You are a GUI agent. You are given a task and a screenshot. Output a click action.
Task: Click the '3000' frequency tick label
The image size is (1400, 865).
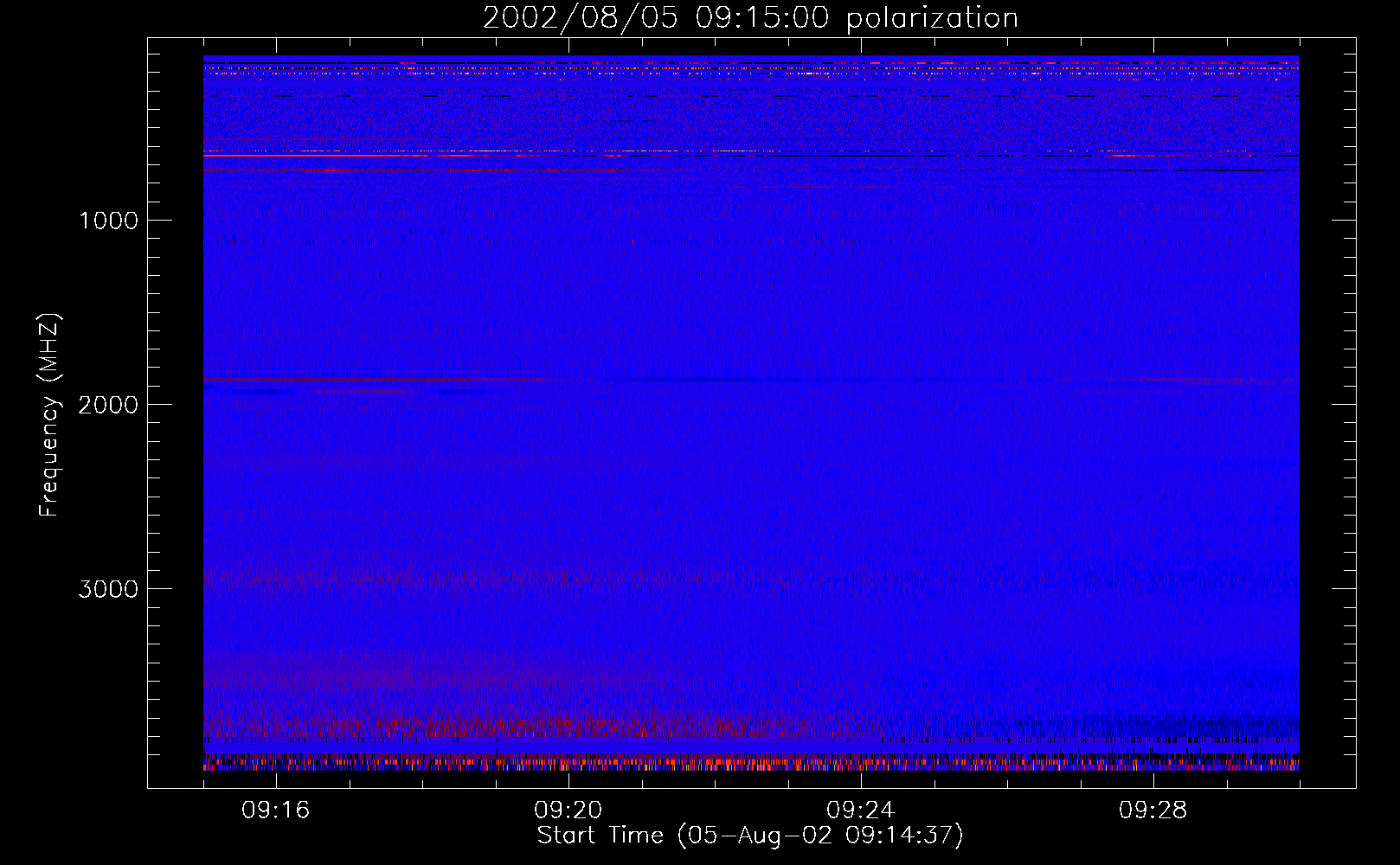point(108,589)
